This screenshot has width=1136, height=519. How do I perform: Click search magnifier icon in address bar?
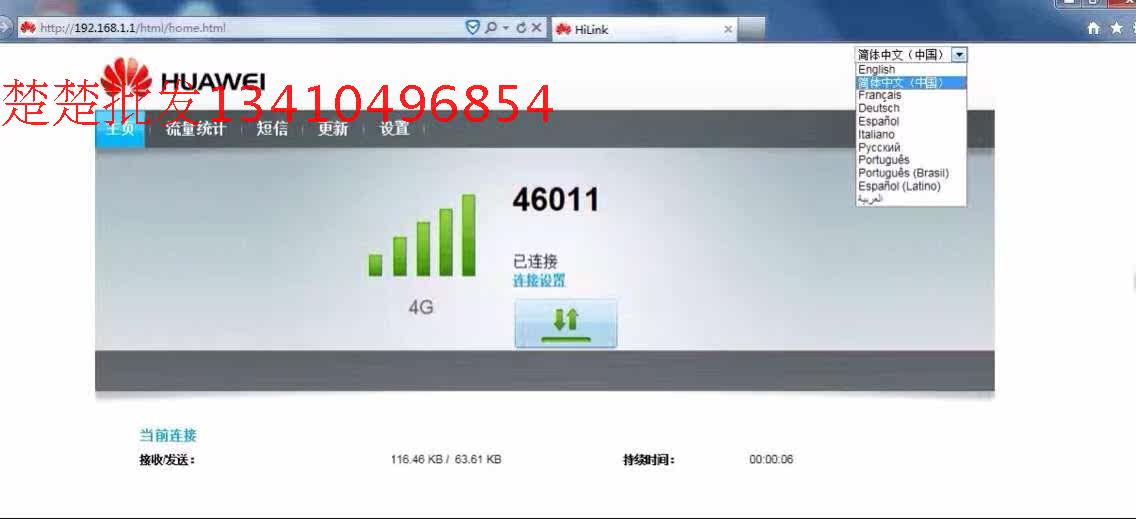491,28
